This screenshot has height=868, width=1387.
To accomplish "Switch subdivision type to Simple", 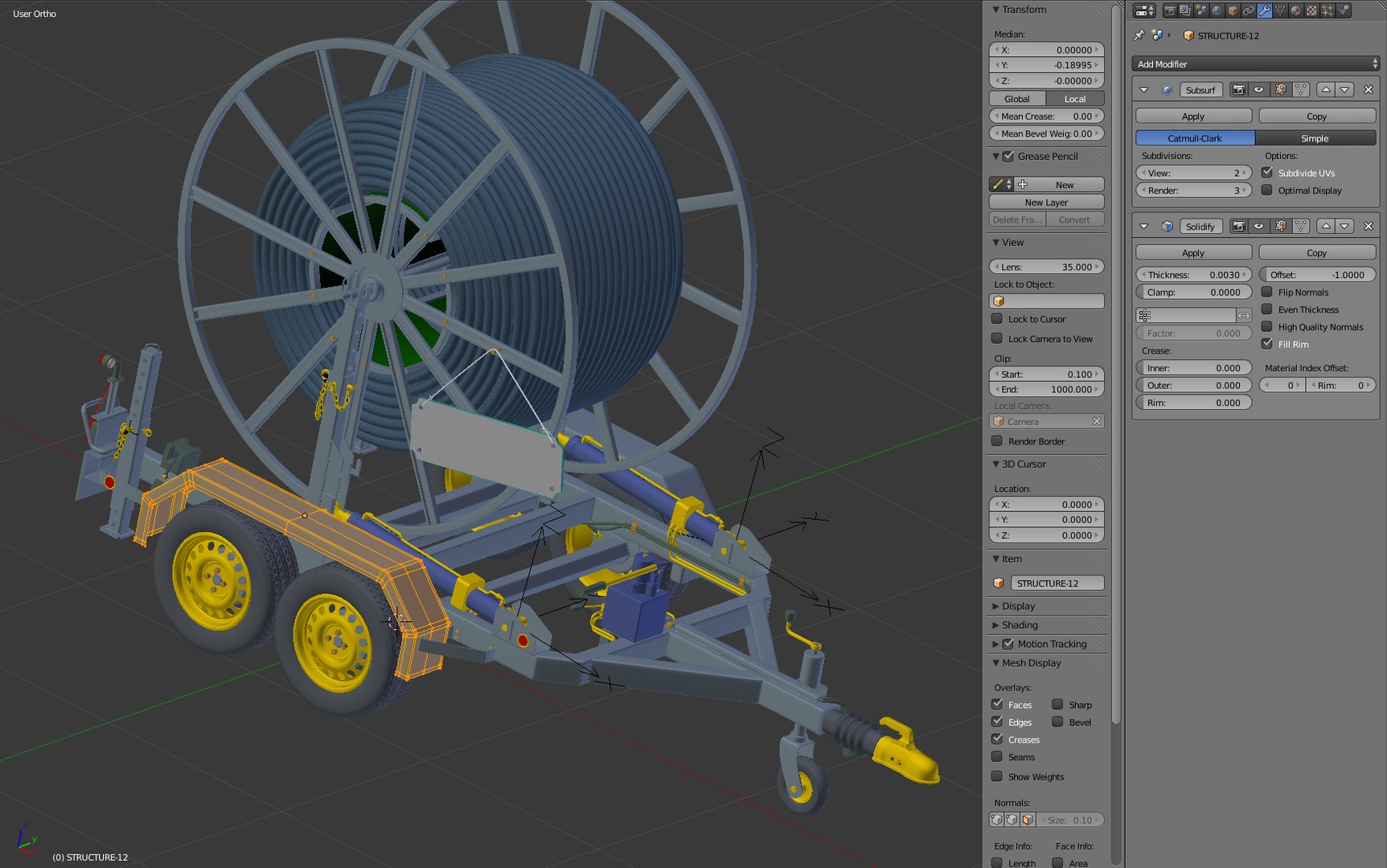I will pos(1315,138).
